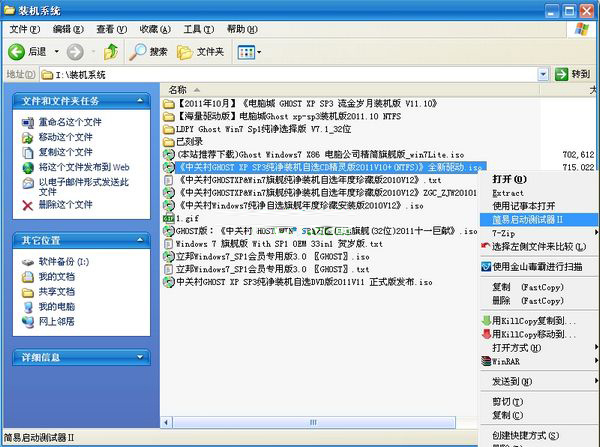The image size is (600, 447).
Task: Choose 使用记事本打开 in context menu
Action: 538,206
